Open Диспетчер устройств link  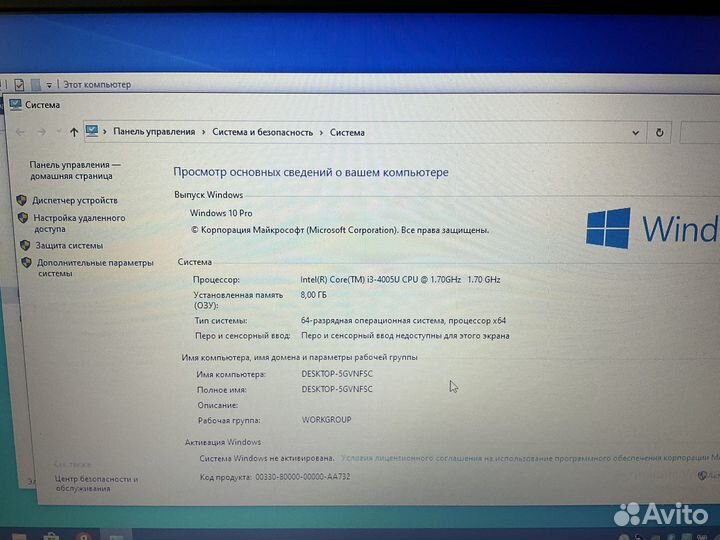(75, 200)
